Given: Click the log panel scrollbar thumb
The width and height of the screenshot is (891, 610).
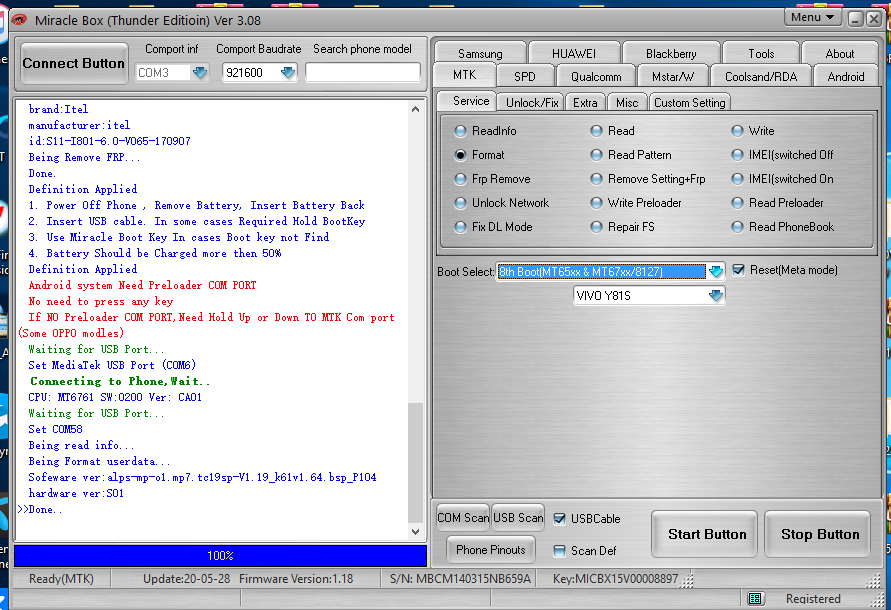Looking at the screenshot, I should point(415,462).
